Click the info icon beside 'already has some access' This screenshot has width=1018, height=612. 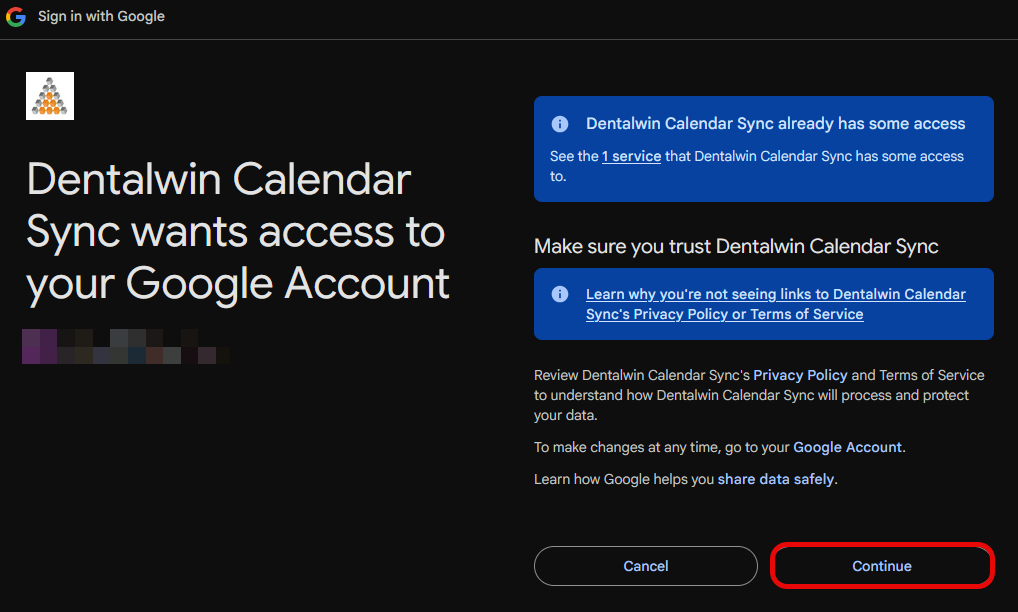pos(560,124)
